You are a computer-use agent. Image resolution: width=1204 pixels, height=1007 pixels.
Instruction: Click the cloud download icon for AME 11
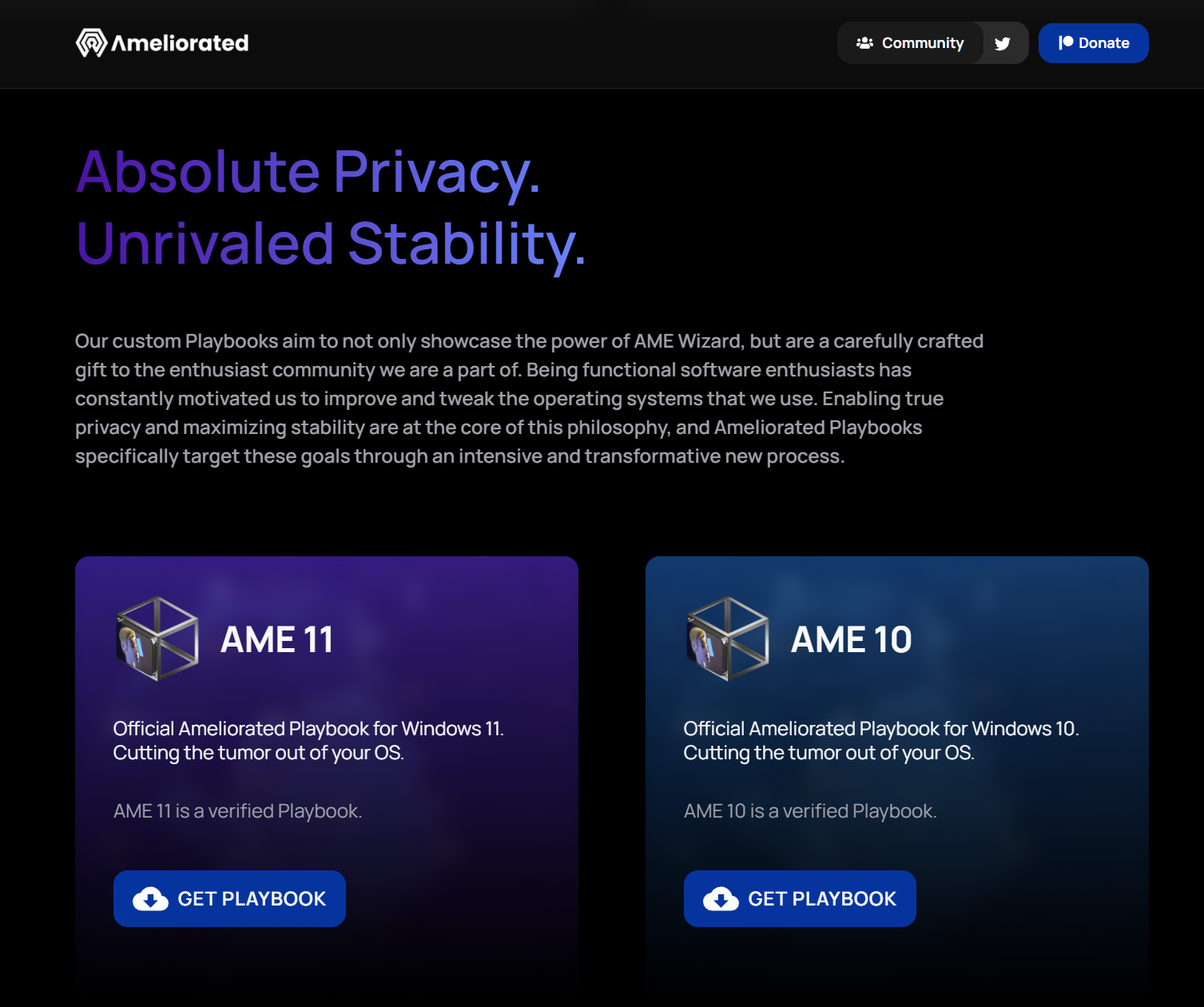pyautogui.click(x=150, y=899)
